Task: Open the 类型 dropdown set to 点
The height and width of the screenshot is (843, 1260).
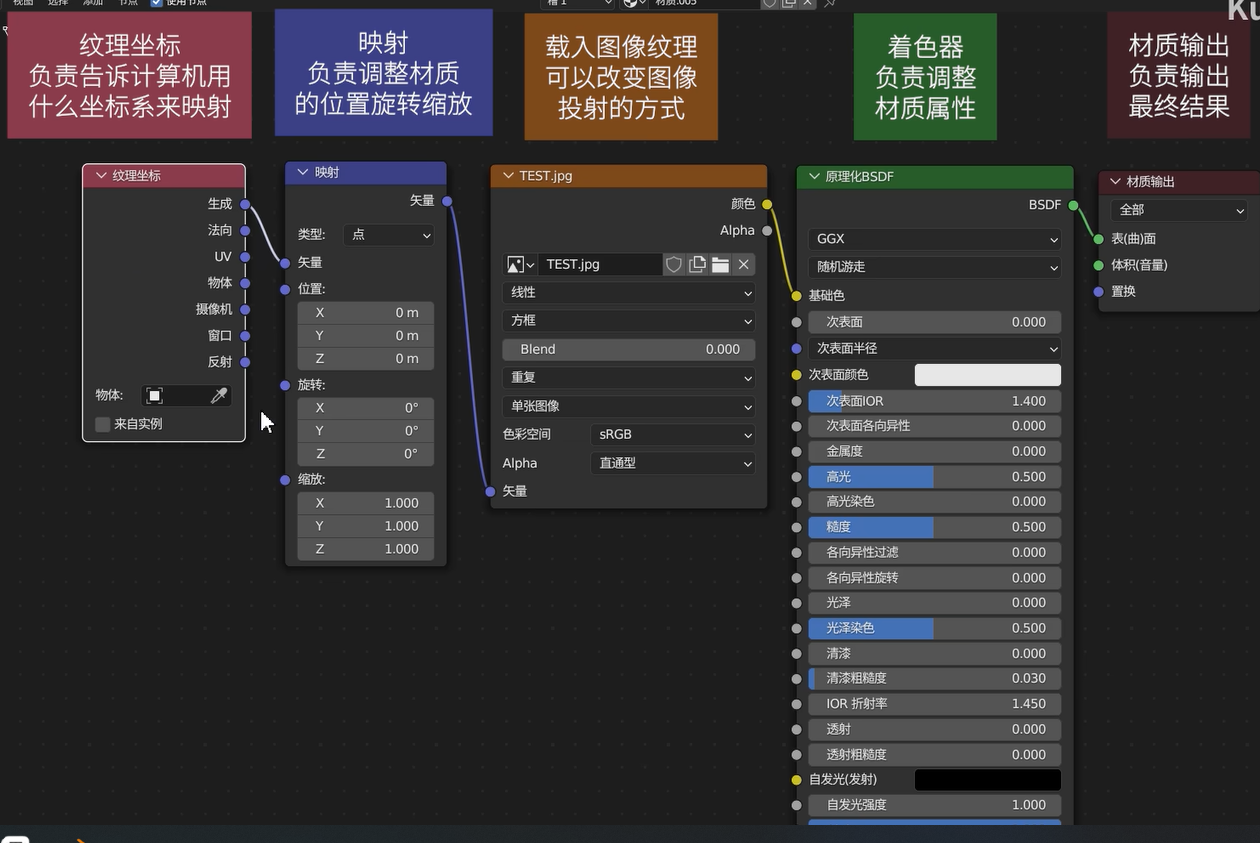Action: click(388, 235)
